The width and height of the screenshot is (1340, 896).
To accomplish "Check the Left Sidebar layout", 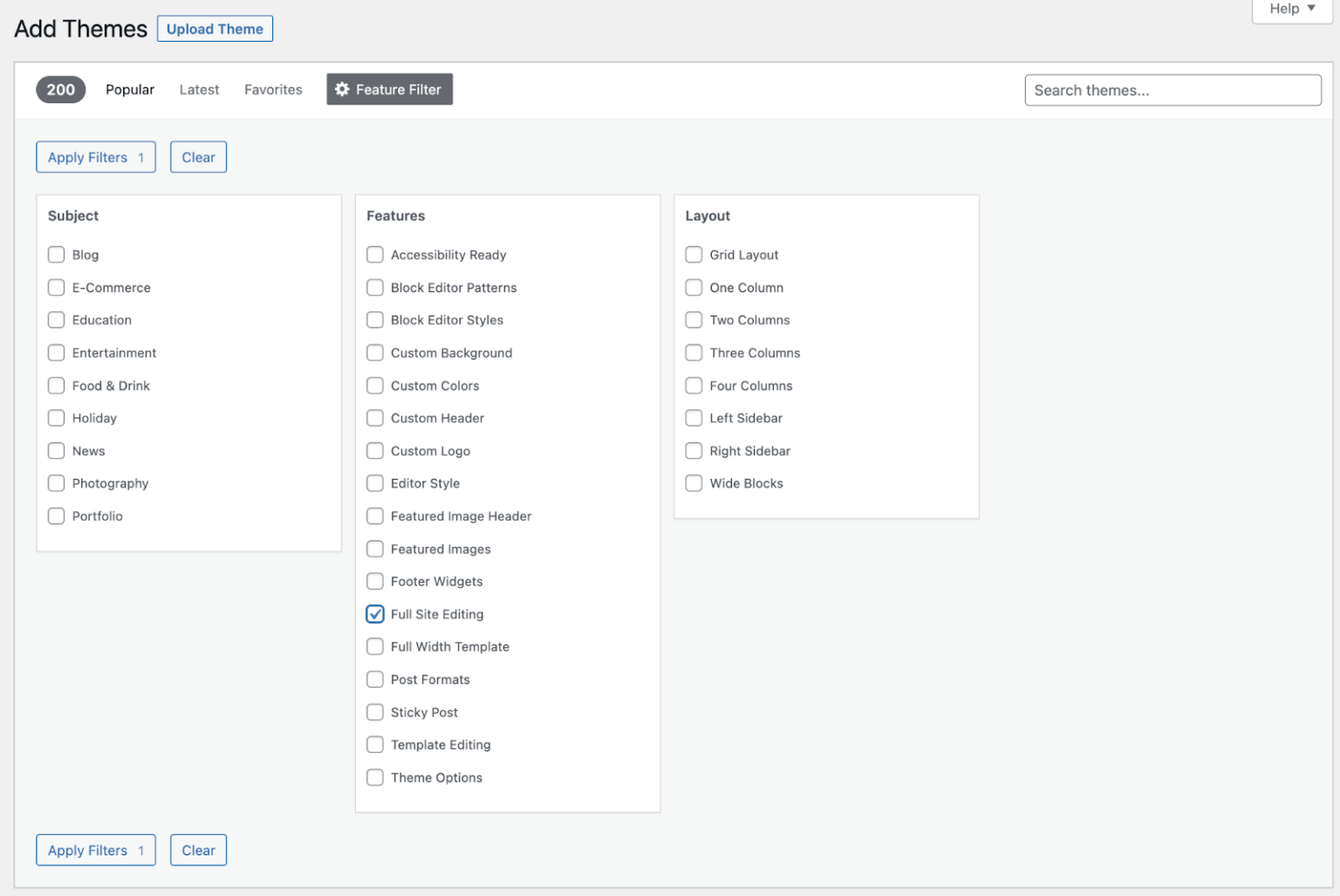I will pyautogui.click(x=694, y=418).
